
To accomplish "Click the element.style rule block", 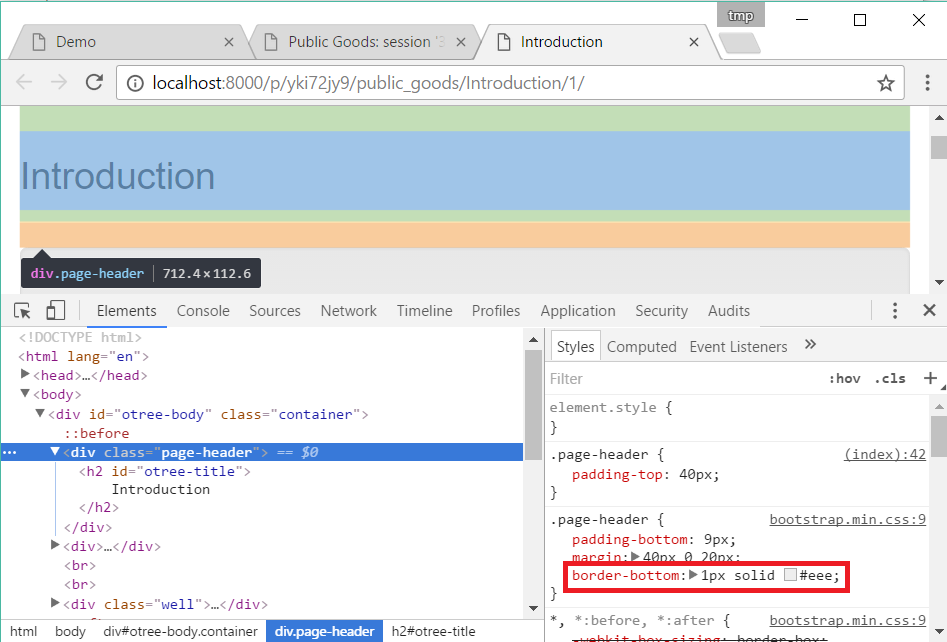I will pos(737,417).
